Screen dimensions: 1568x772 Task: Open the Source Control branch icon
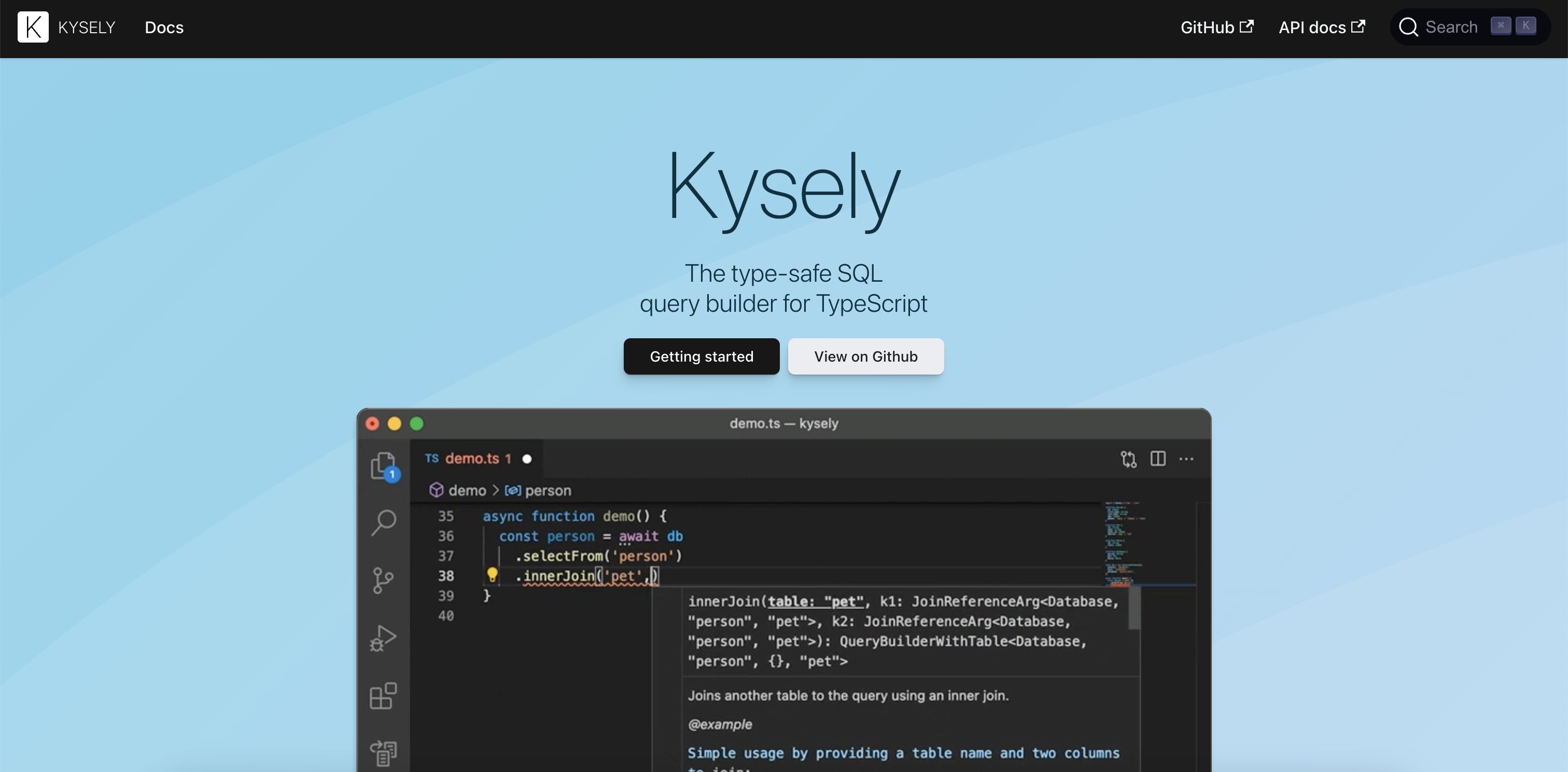[383, 580]
